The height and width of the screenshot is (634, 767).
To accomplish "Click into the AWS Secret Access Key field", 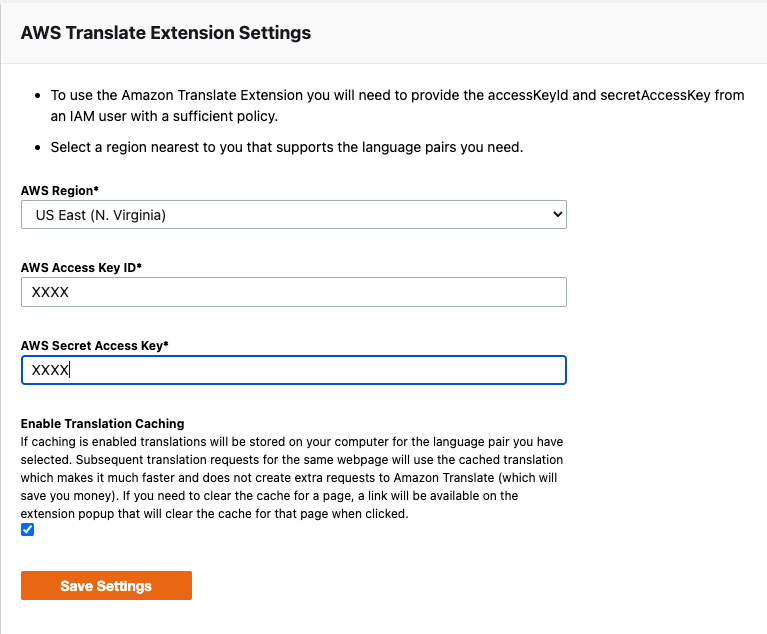I will coord(293,370).
